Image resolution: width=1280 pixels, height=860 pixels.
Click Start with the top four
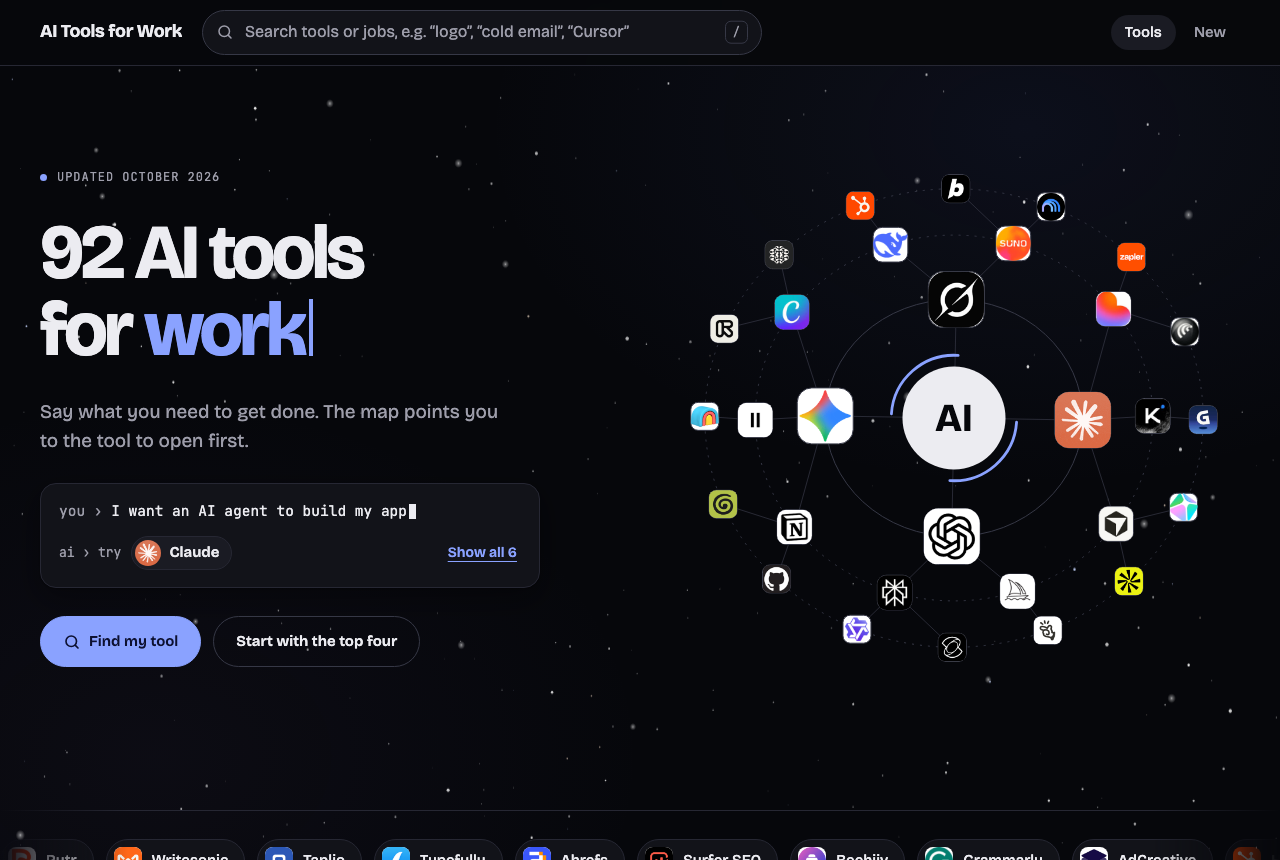(x=316, y=641)
